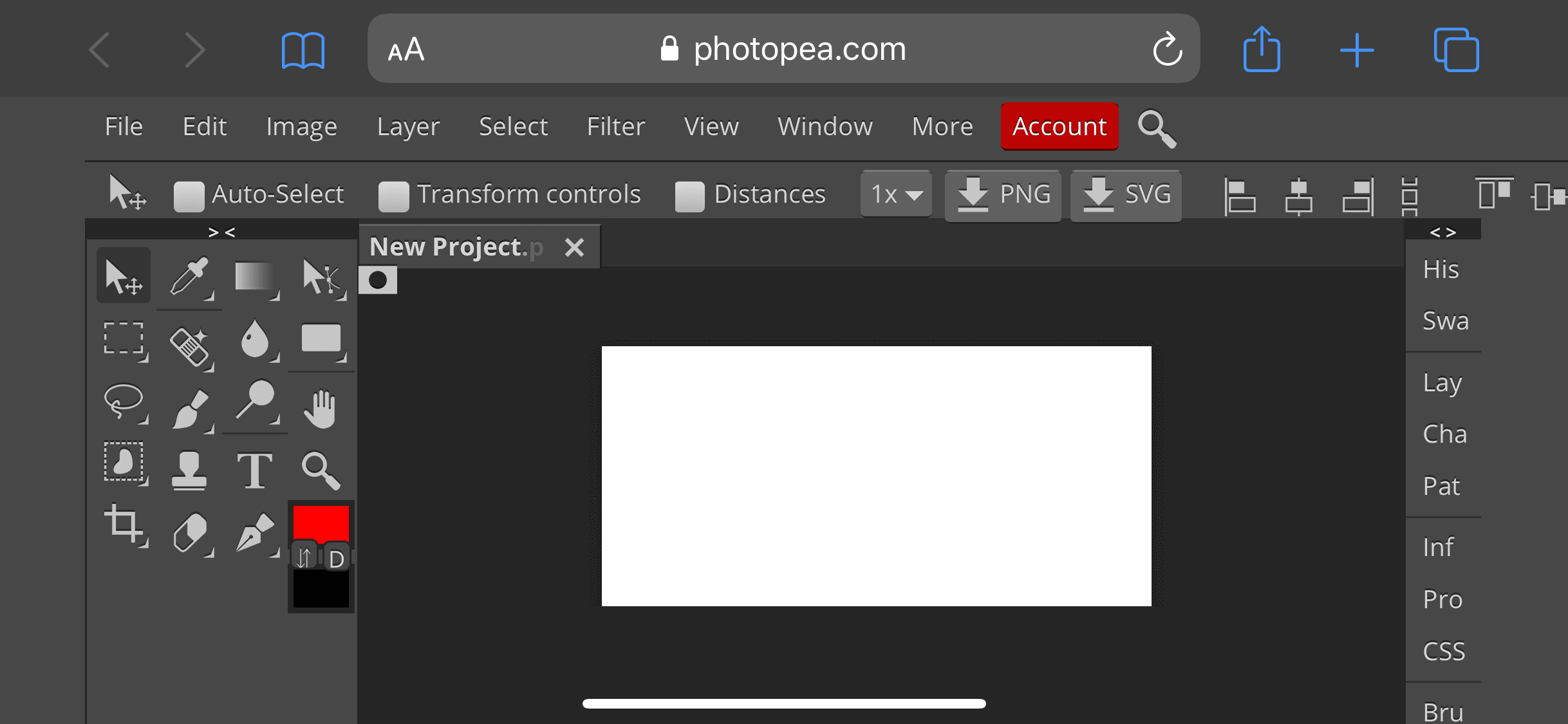
Task: Open the More menu
Action: (942, 126)
